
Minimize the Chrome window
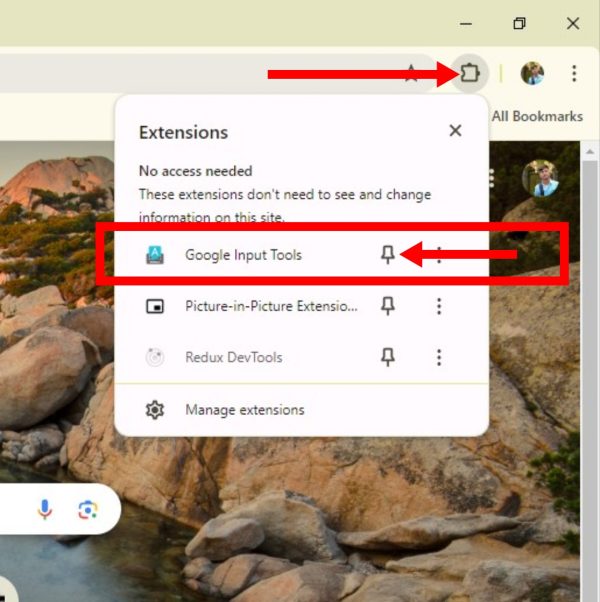click(466, 24)
